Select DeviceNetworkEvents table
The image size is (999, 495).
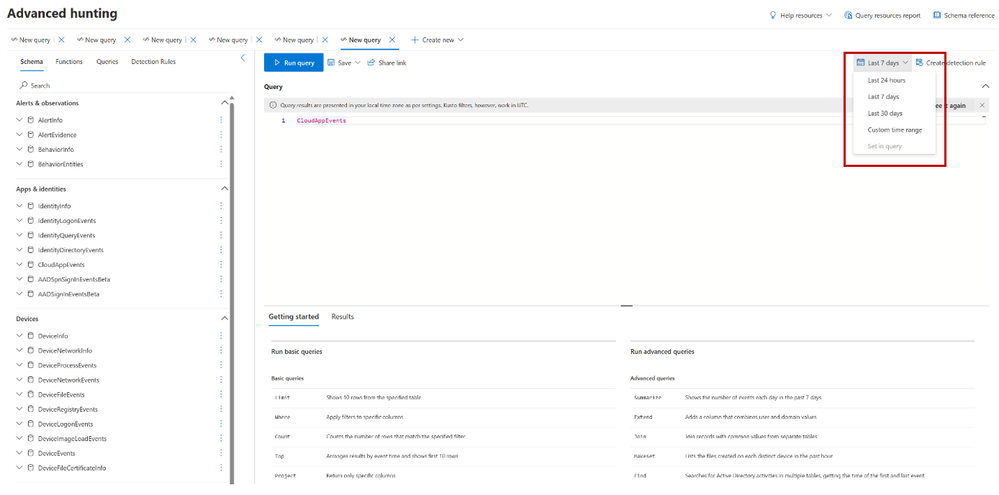point(68,380)
